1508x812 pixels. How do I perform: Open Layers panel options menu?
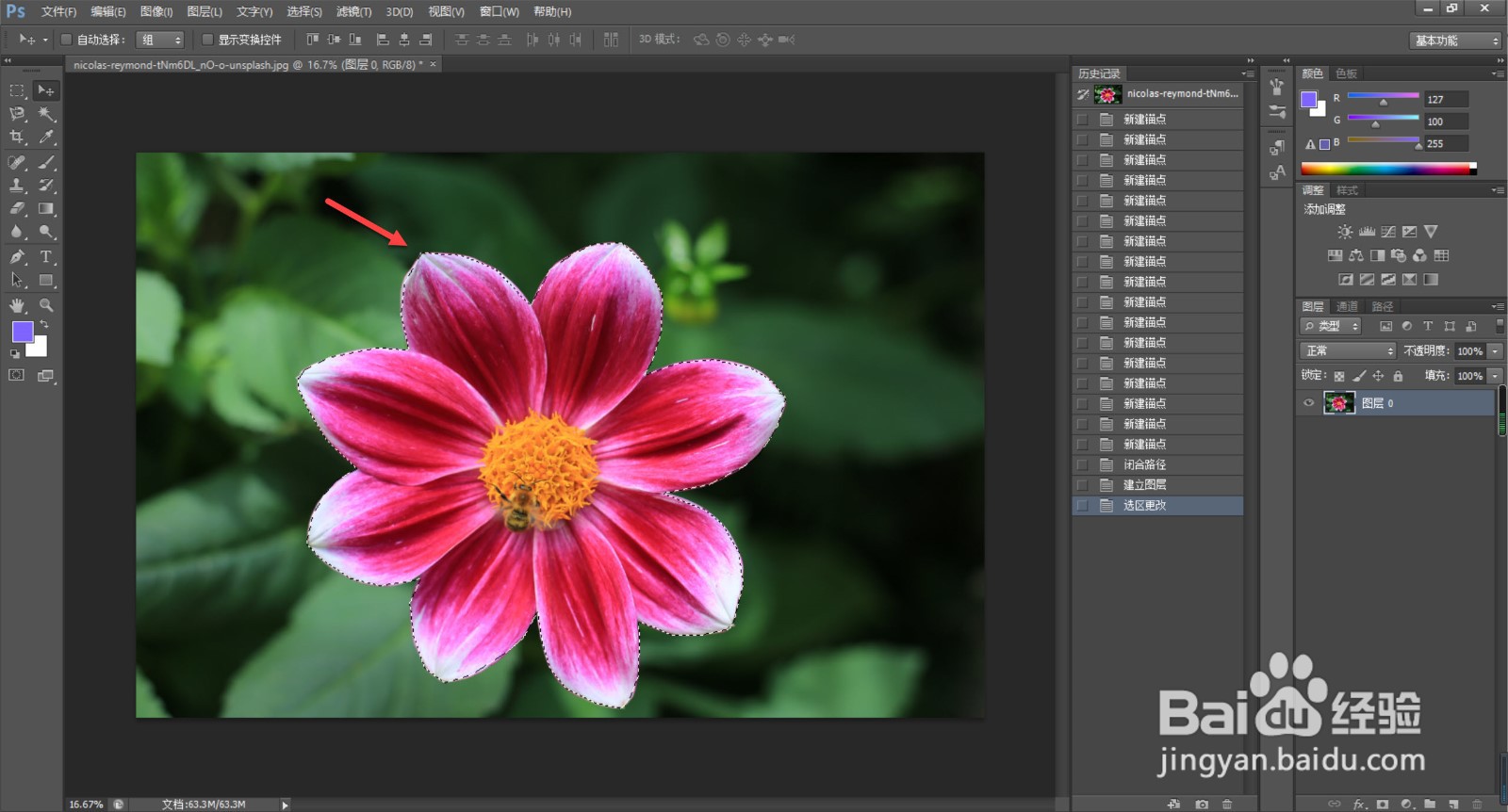(x=1498, y=306)
